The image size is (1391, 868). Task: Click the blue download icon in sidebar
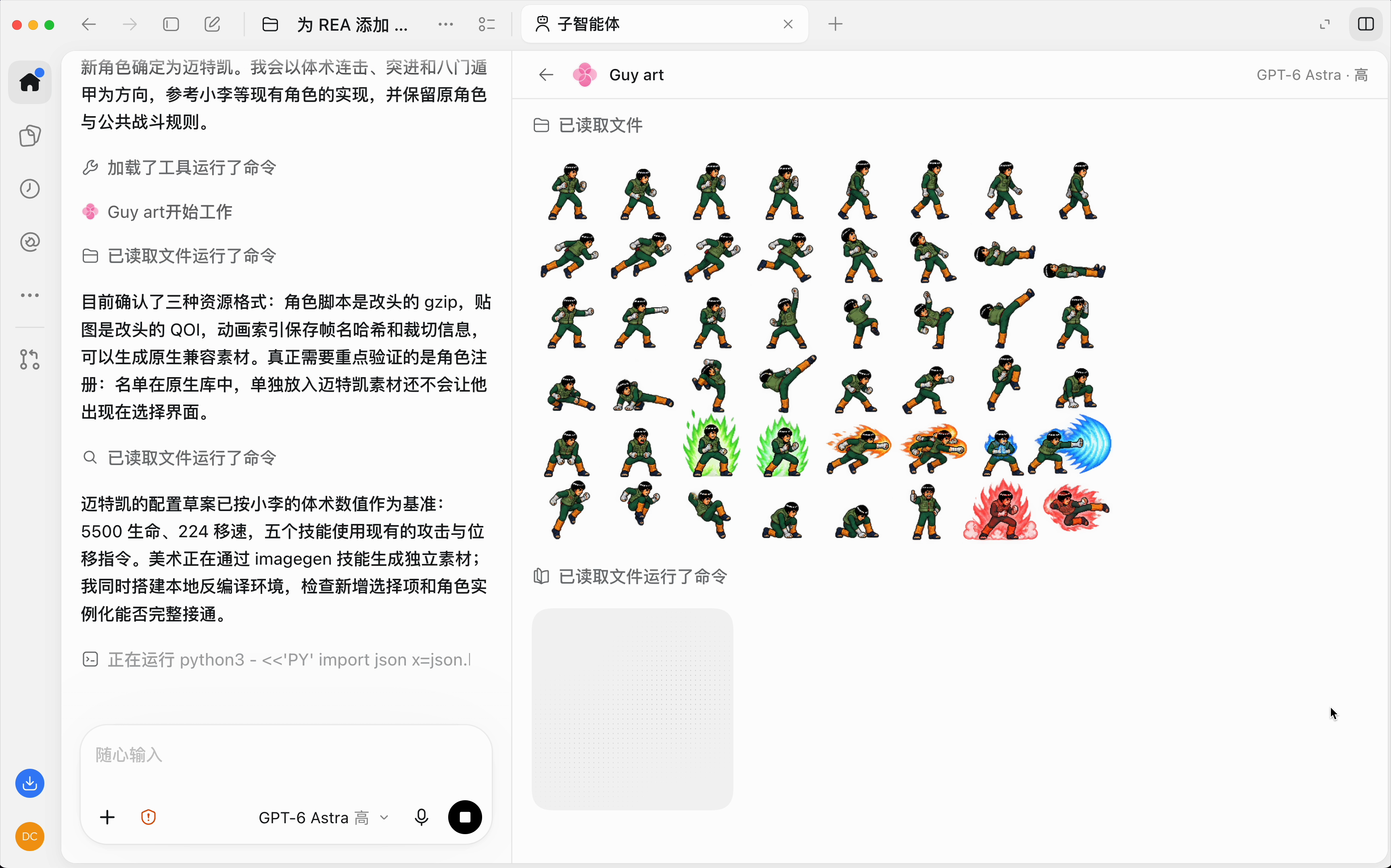point(30,783)
